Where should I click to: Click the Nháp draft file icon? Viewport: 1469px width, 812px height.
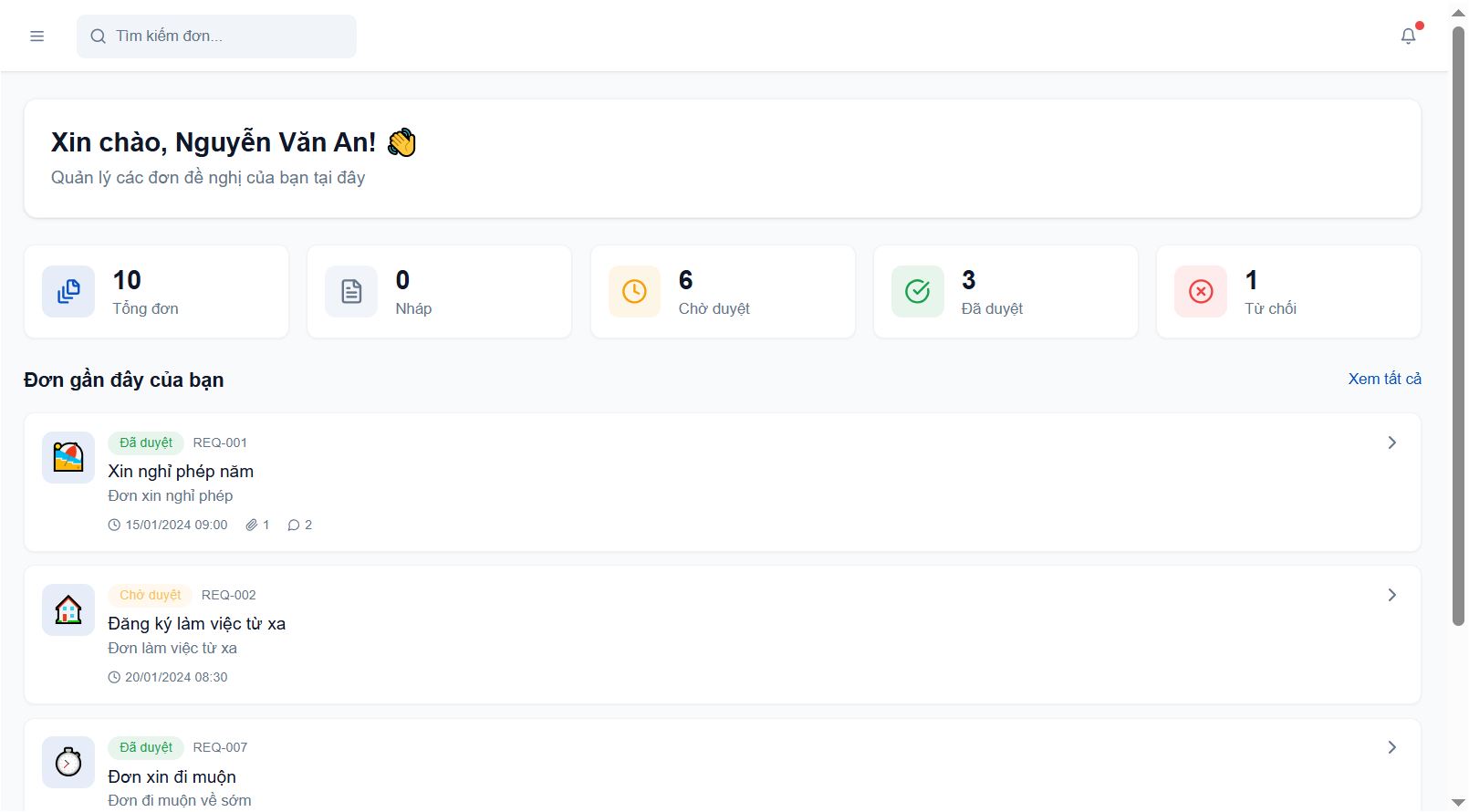pyautogui.click(x=351, y=292)
